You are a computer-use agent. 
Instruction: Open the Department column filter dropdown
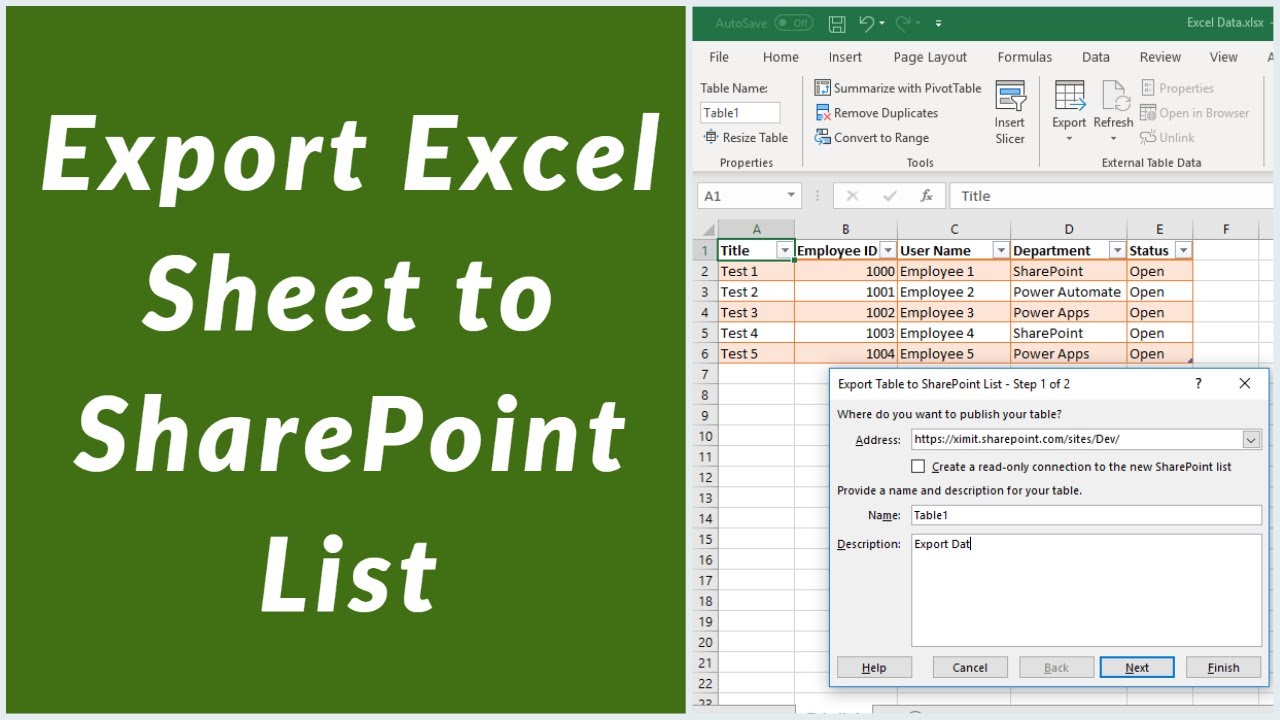pos(1116,251)
